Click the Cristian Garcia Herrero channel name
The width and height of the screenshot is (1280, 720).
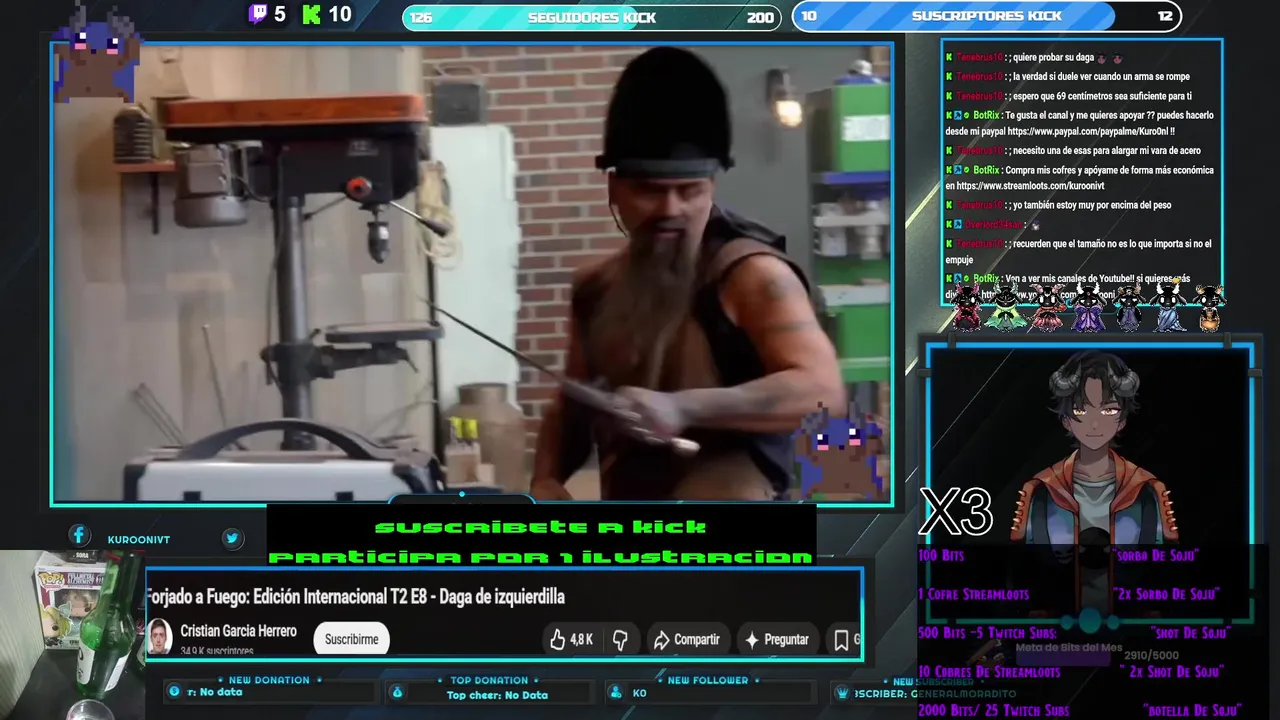click(238, 631)
